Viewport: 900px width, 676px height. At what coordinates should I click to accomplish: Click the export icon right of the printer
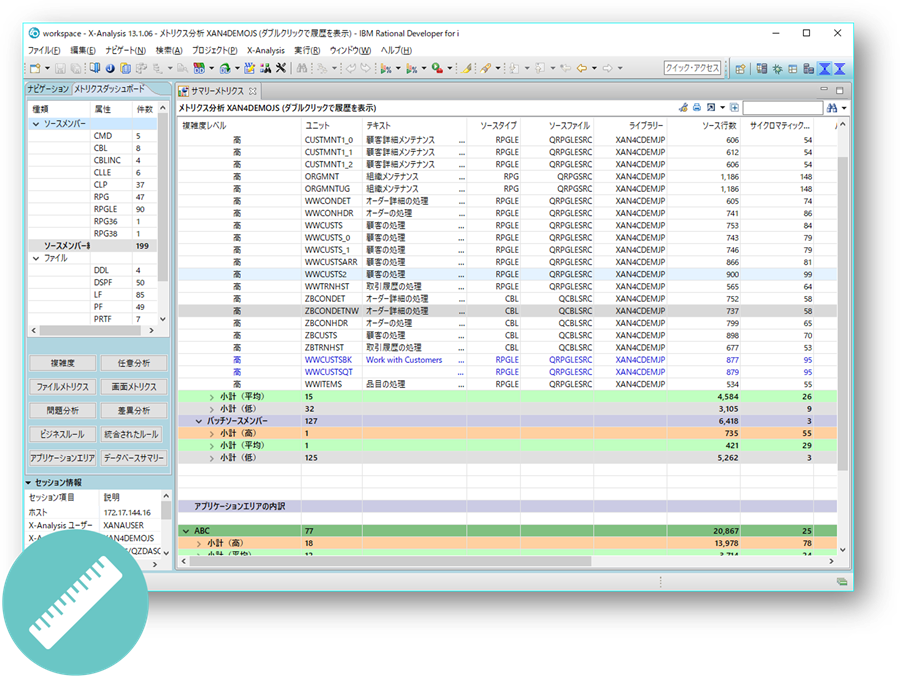tap(711, 107)
